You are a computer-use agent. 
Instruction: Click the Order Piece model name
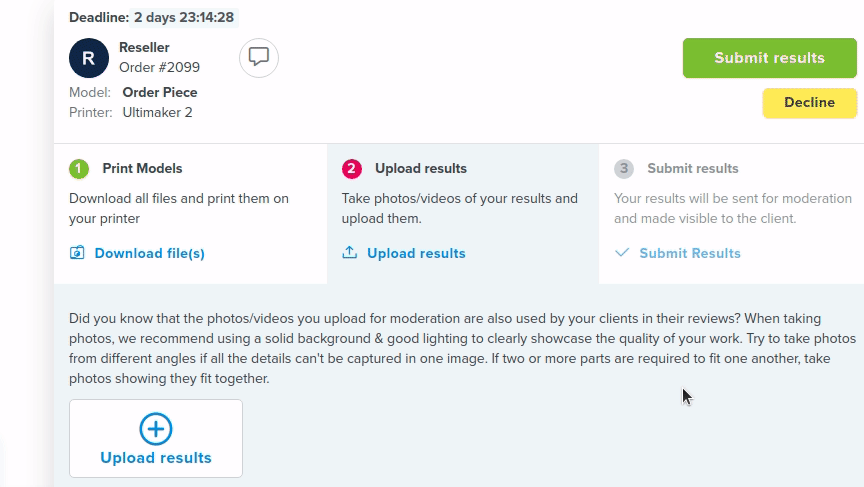pos(160,93)
